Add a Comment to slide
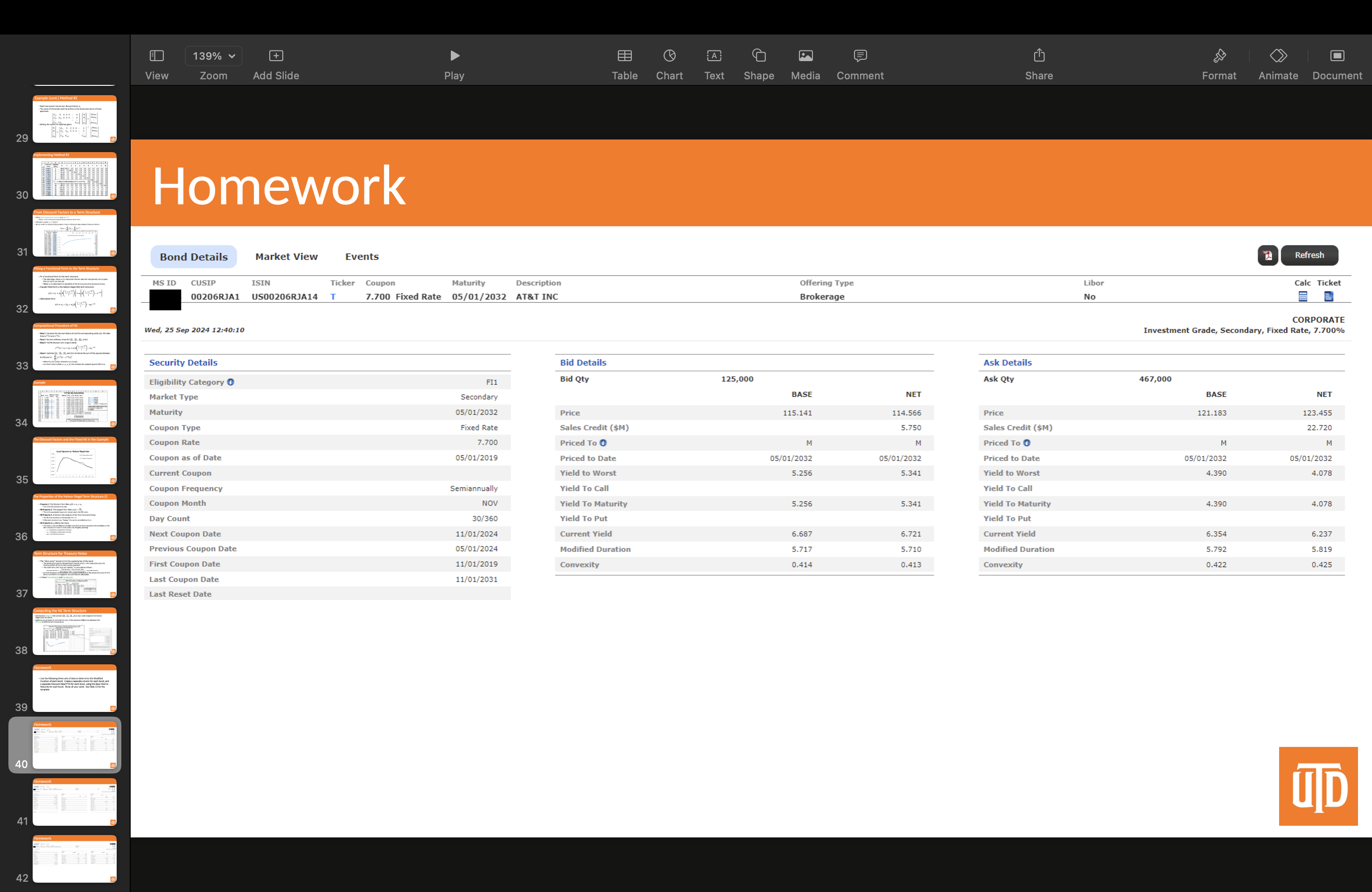The height and width of the screenshot is (892, 1372). (860, 56)
